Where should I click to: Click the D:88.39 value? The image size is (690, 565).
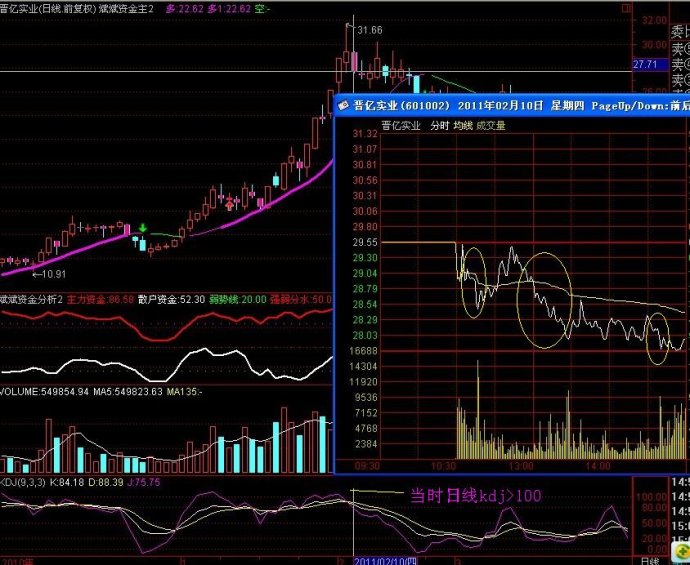point(106,483)
